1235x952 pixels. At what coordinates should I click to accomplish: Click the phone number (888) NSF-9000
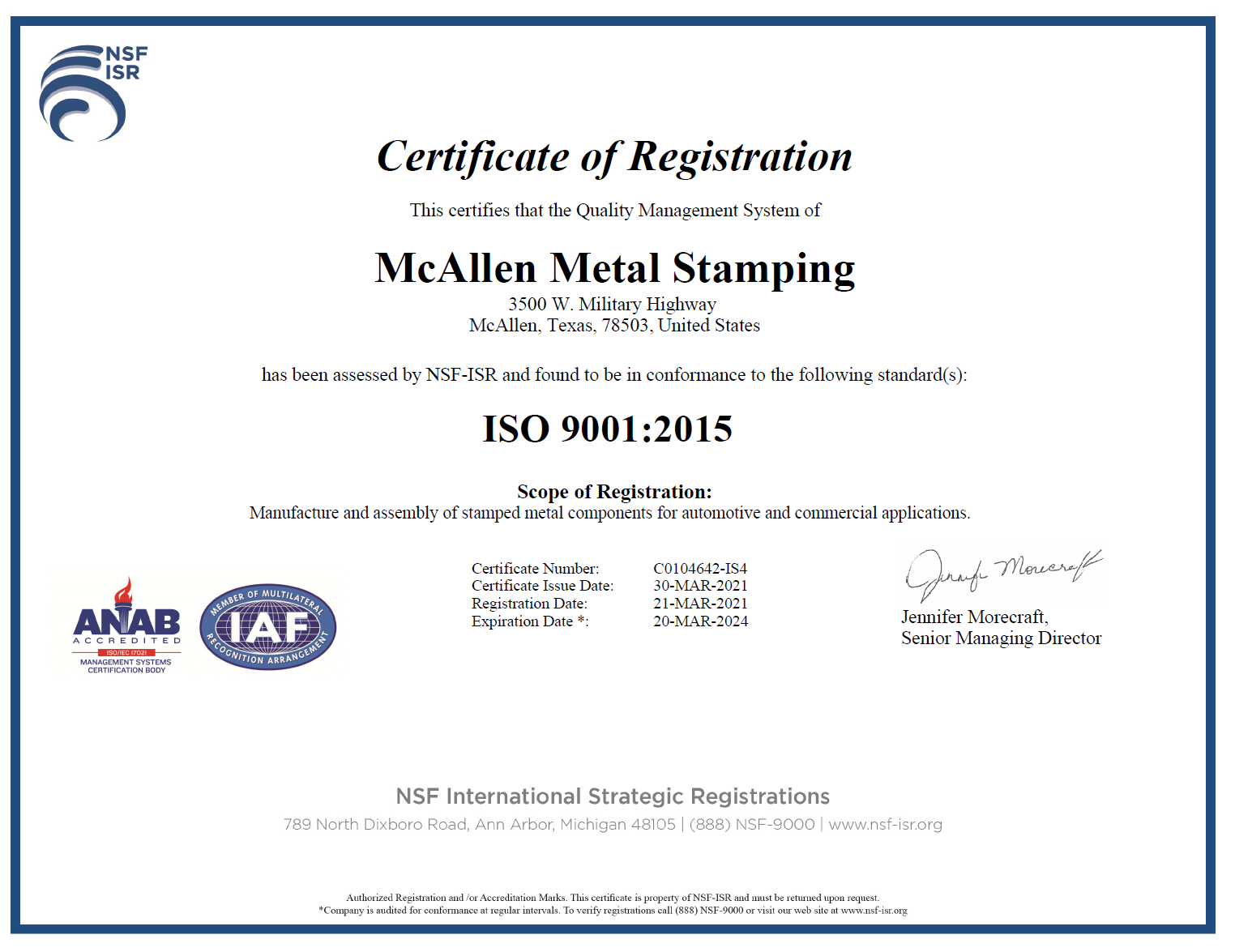(752, 825)
